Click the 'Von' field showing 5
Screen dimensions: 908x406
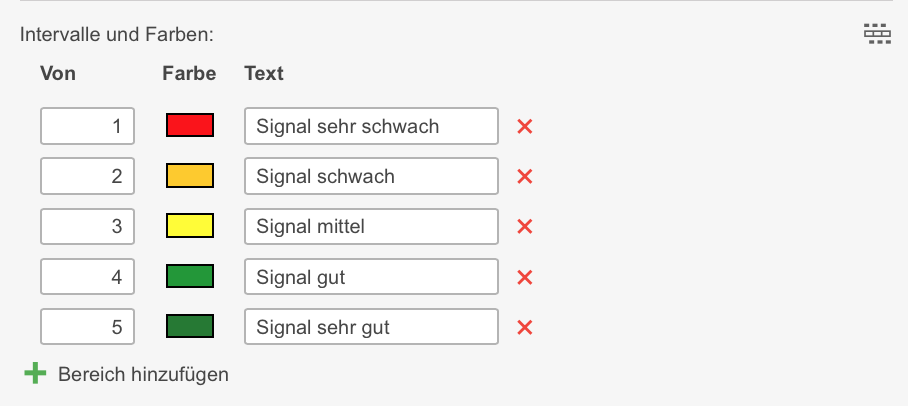tap(88, 326)
